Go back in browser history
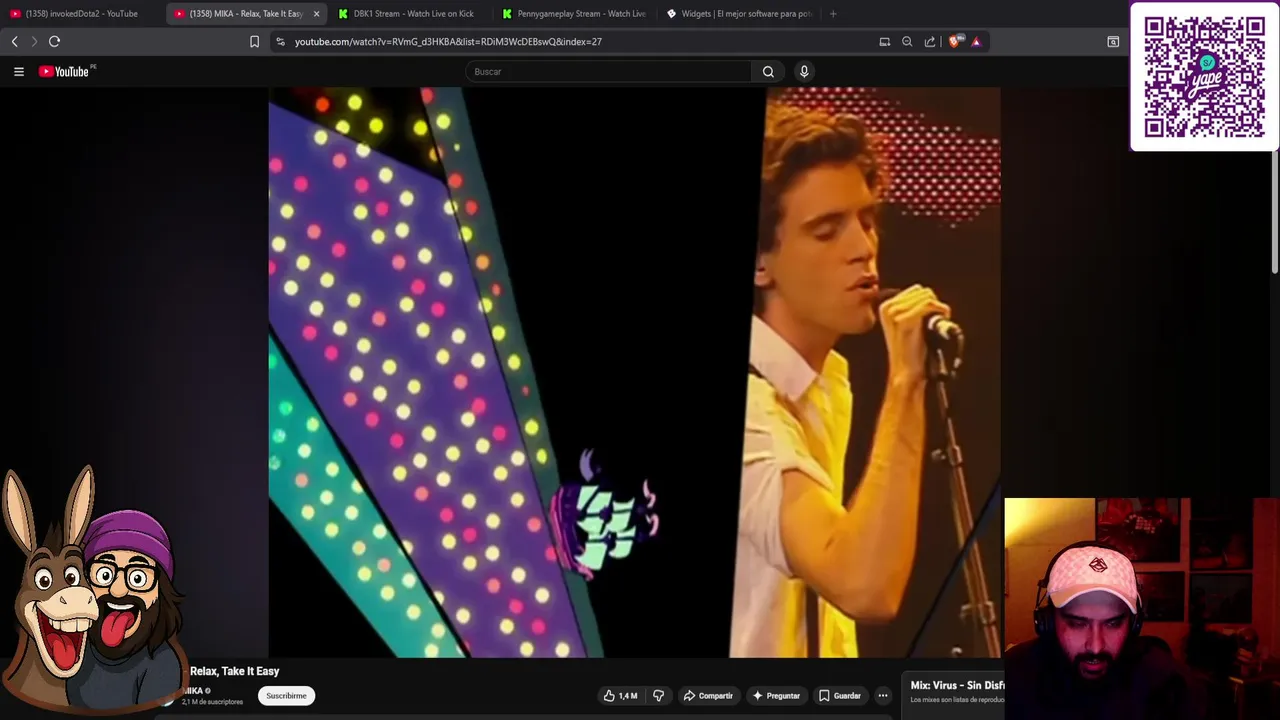 coord(14,41)
